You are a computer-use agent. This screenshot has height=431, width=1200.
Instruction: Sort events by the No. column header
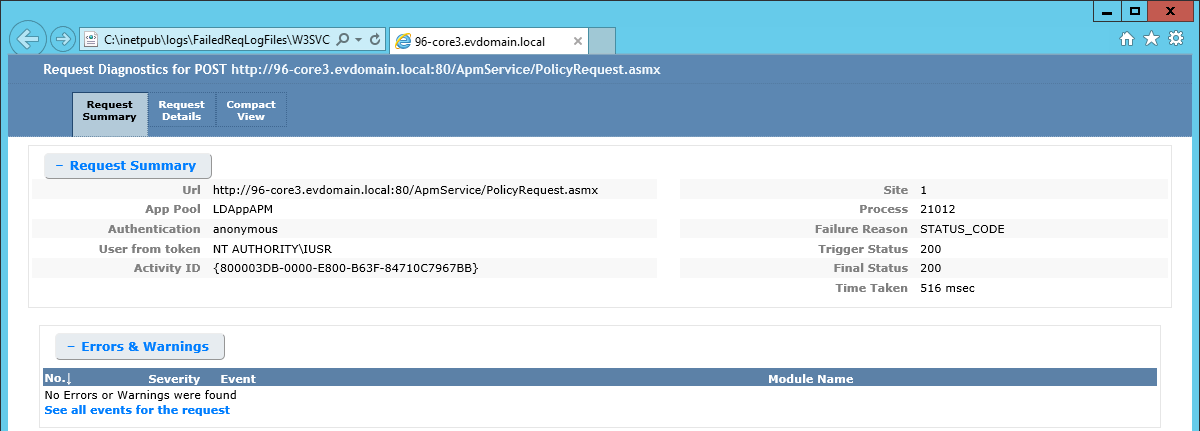pyautogui.click(x=58, y=379)
